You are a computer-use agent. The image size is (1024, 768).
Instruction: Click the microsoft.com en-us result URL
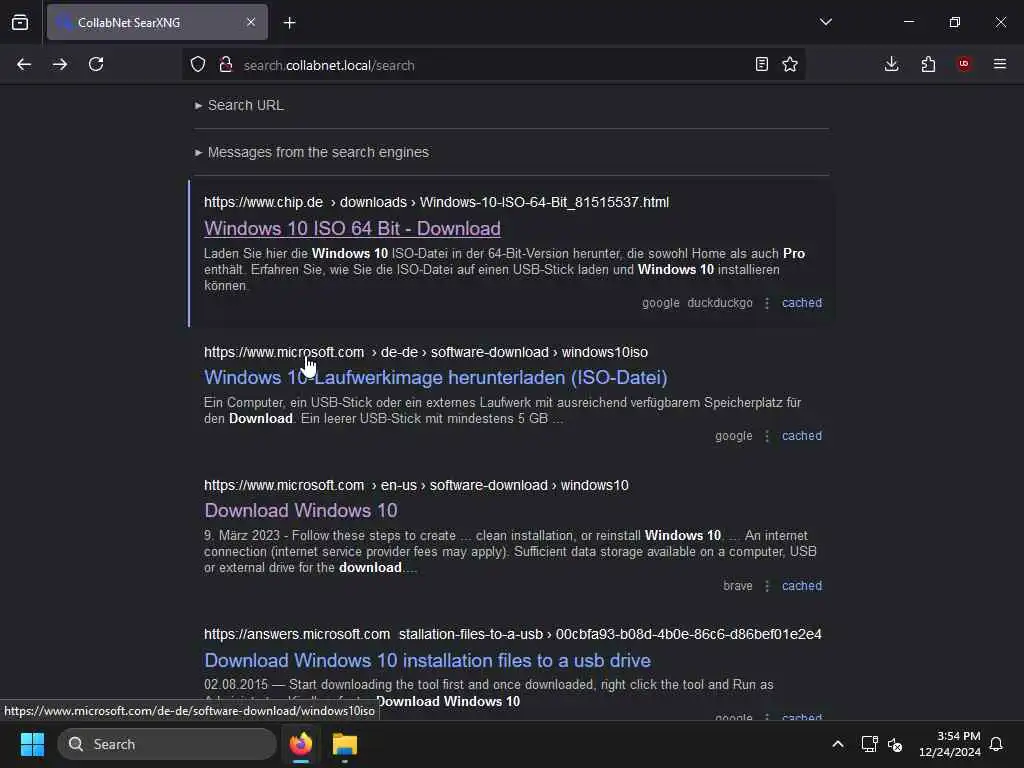[416, 485]
